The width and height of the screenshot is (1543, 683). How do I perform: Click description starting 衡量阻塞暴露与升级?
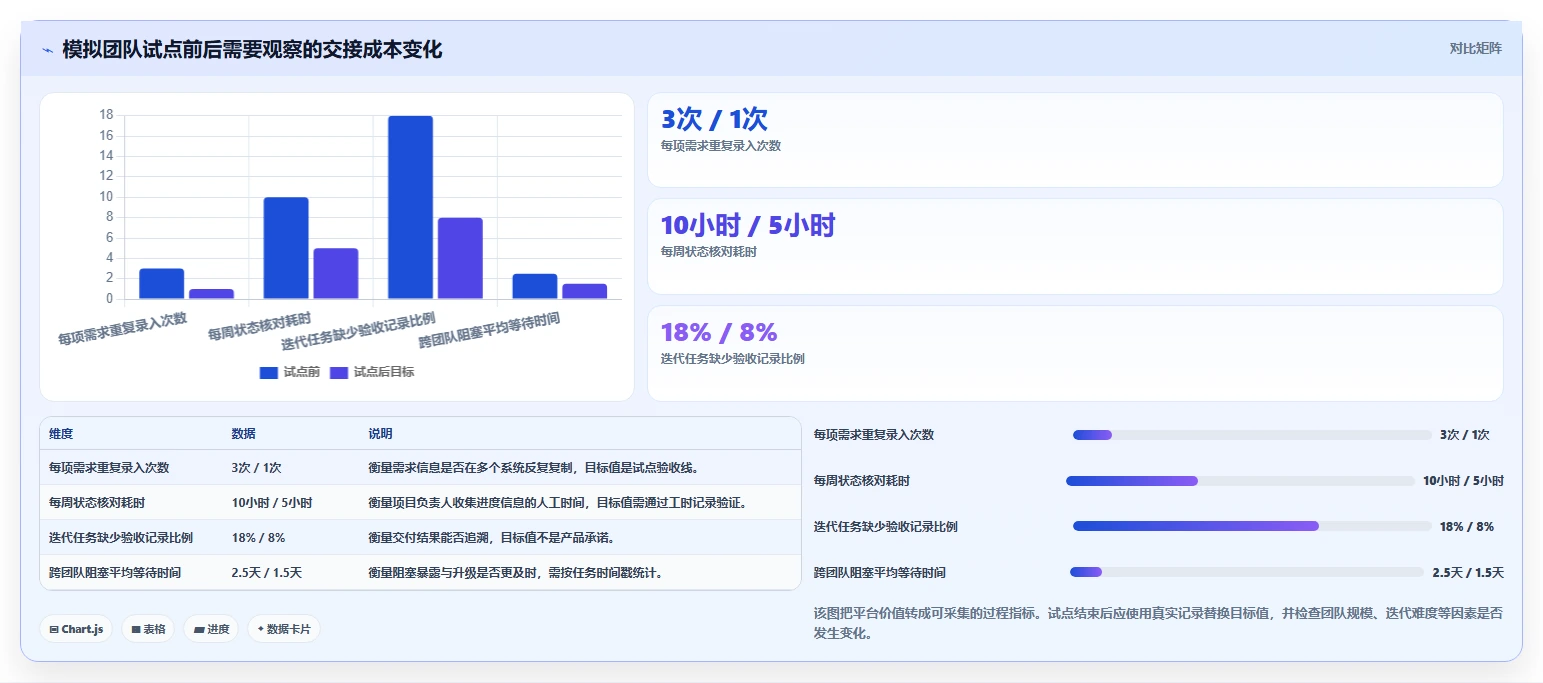coord(516,573)
